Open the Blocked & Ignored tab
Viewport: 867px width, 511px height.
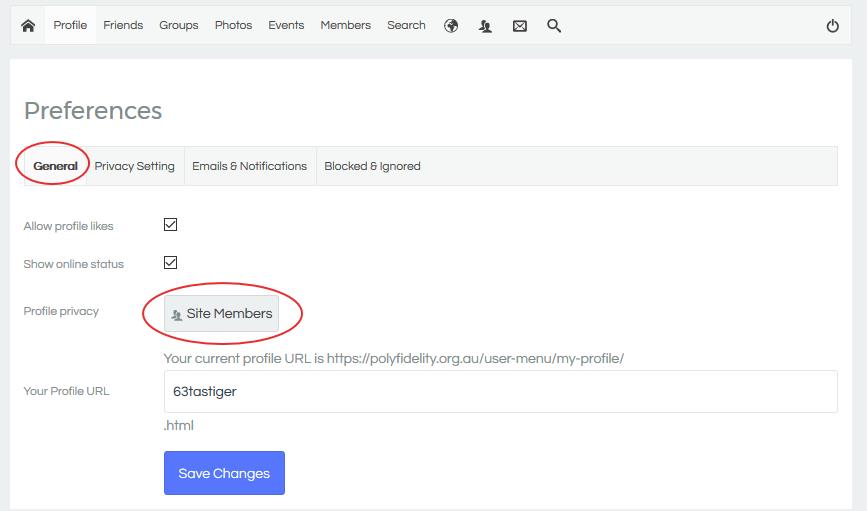tap(372, 166)
